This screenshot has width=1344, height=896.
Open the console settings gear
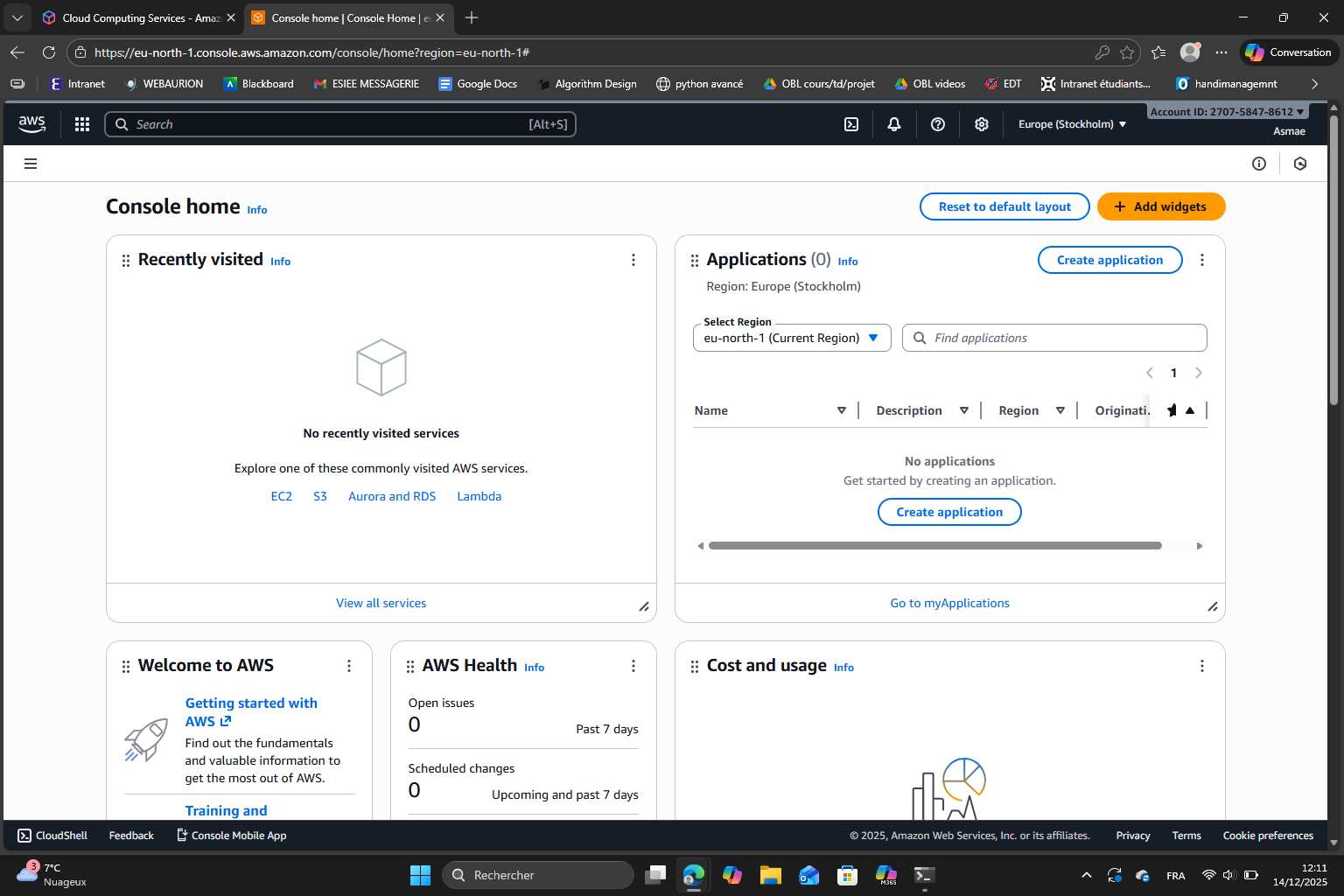[981, 123]
